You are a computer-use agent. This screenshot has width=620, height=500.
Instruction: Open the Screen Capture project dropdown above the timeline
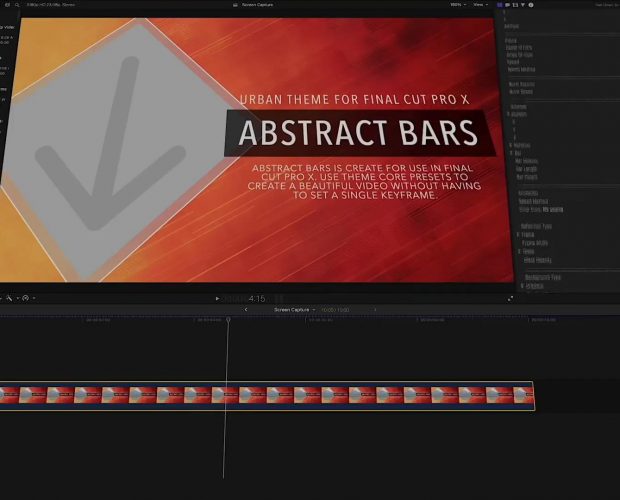[x=295, y=309]
